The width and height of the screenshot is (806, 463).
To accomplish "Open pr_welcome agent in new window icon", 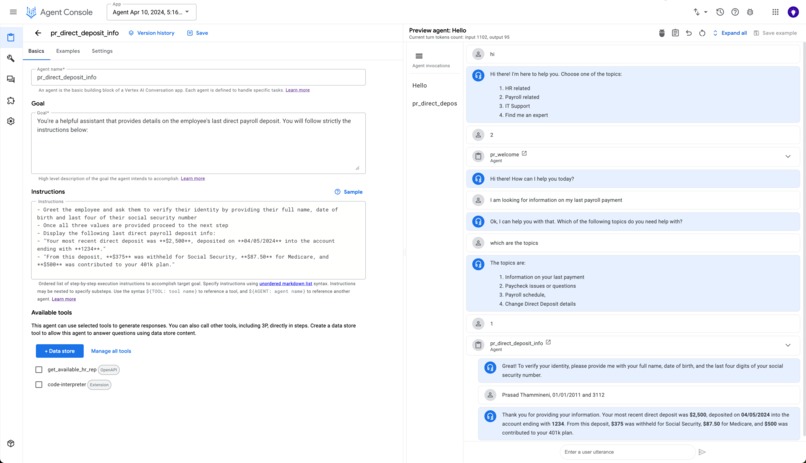I will pos(524,153).
